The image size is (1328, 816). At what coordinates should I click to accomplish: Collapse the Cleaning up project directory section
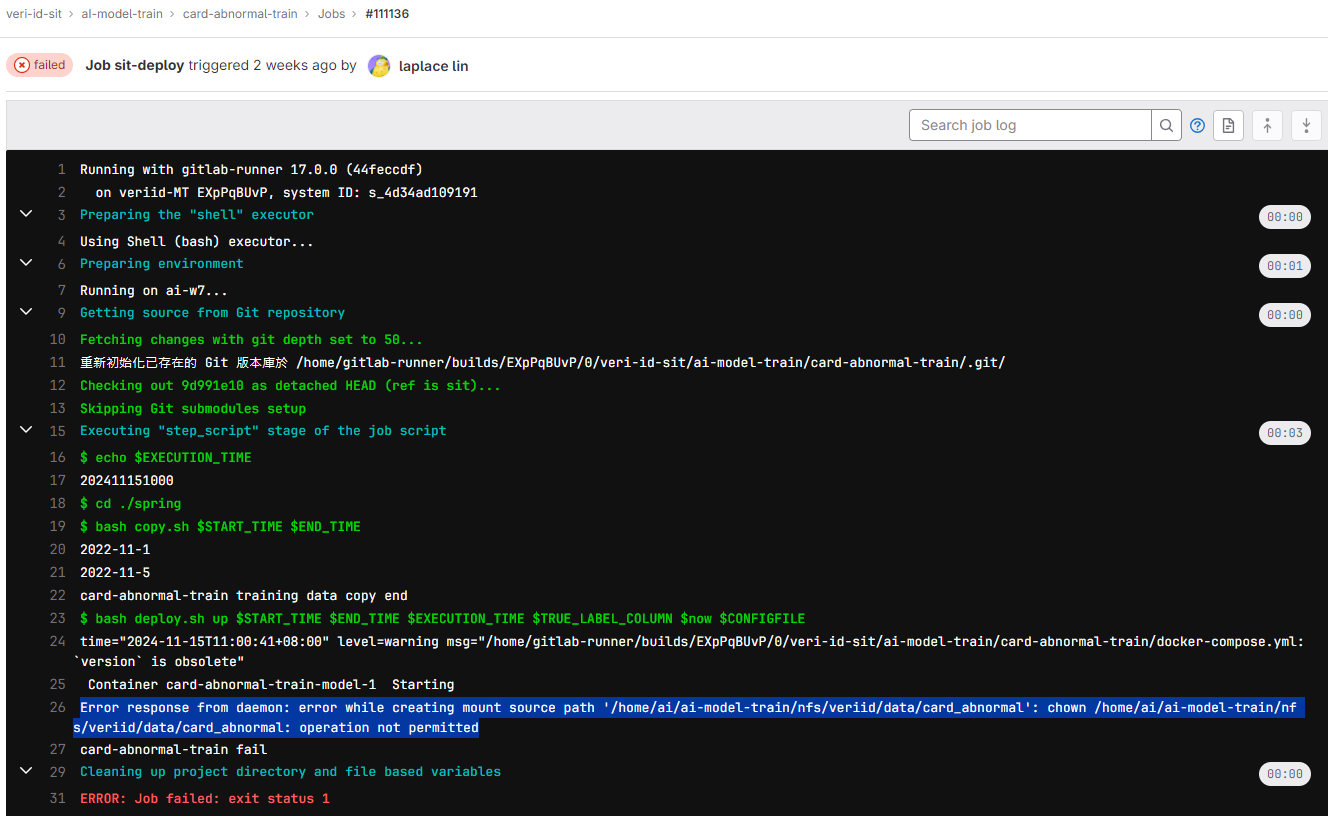point(27,771)
